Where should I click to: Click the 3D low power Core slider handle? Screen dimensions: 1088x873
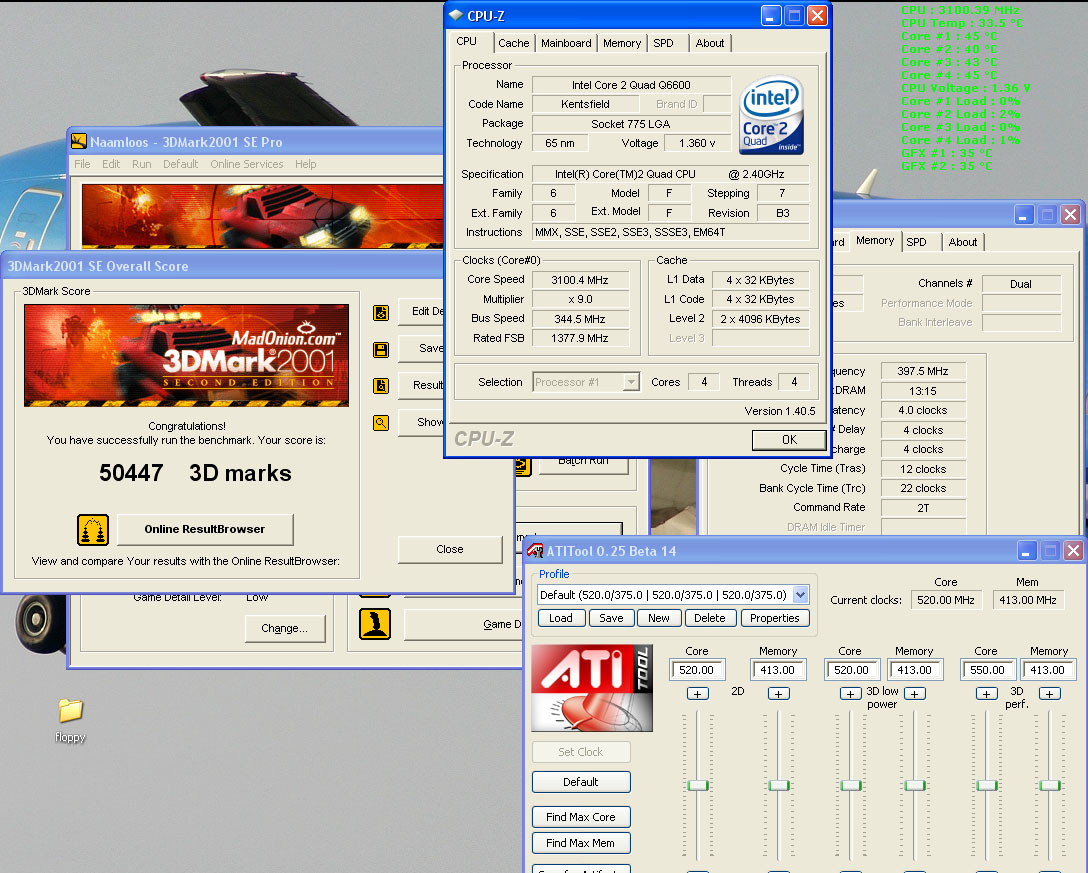[851, 786]
